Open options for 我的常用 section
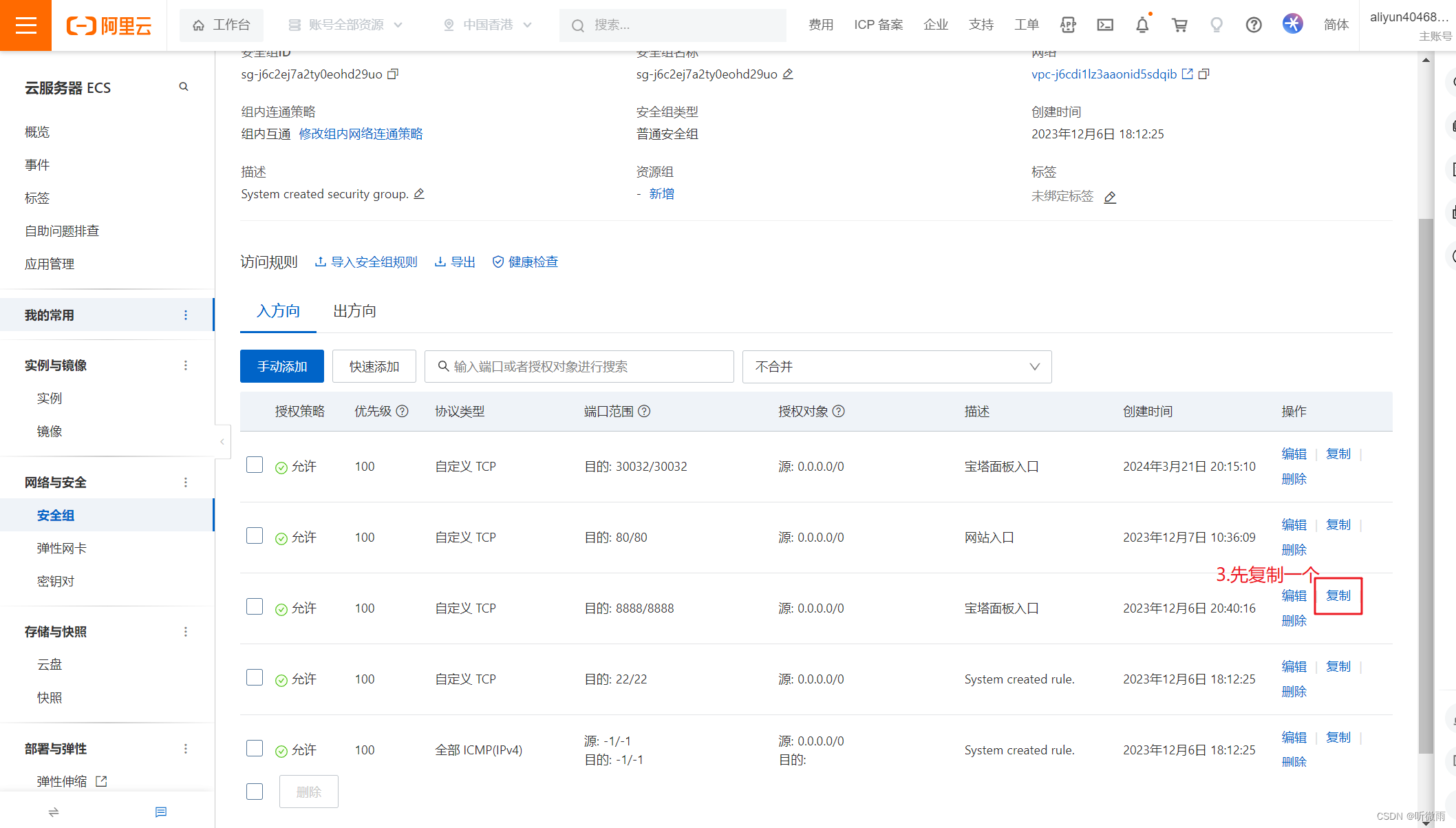Image resolution: width=1456 pixels, height=828 pixels. [186, 315]
